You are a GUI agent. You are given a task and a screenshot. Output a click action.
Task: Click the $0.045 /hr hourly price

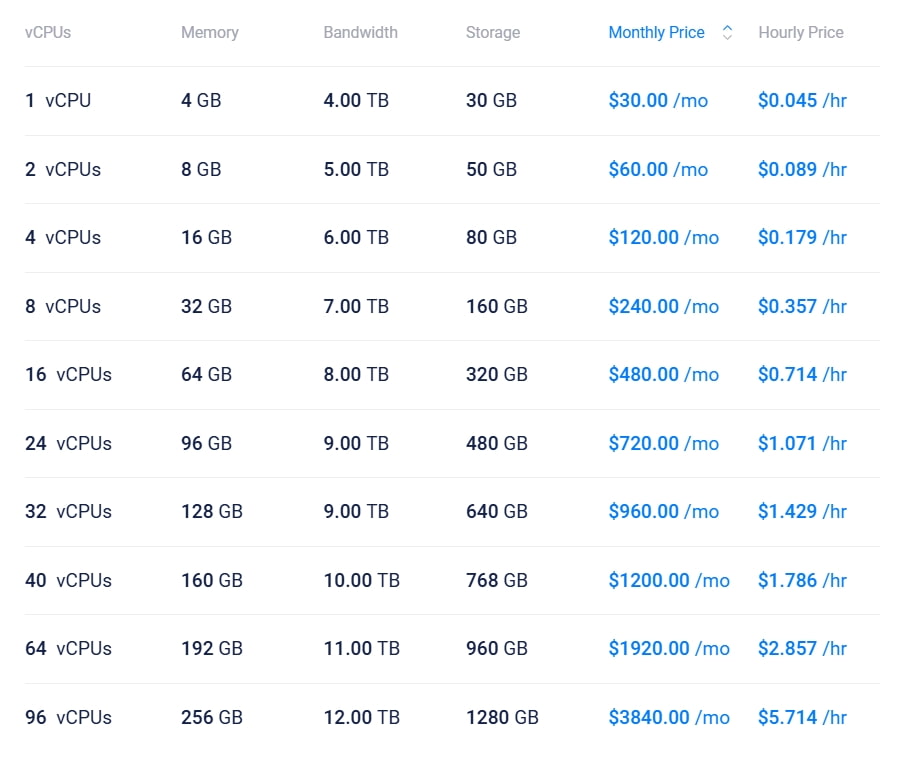point(802,101)
